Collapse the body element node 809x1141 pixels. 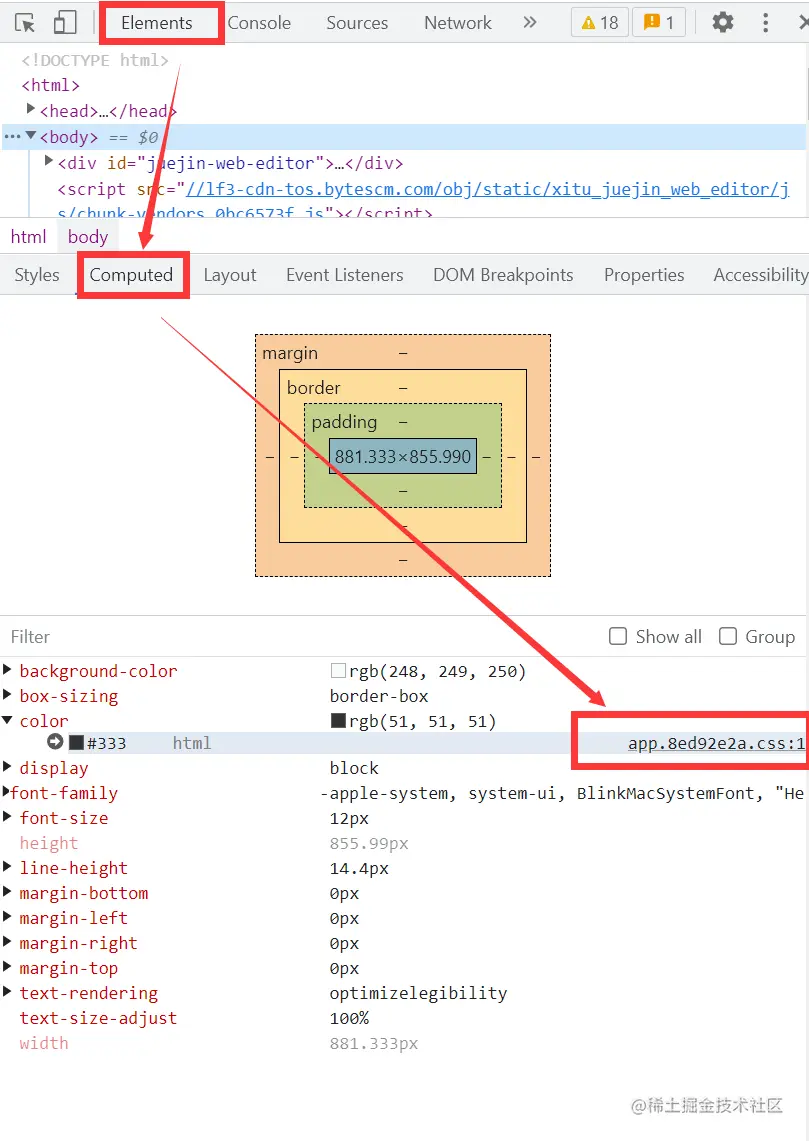point(31,136)
